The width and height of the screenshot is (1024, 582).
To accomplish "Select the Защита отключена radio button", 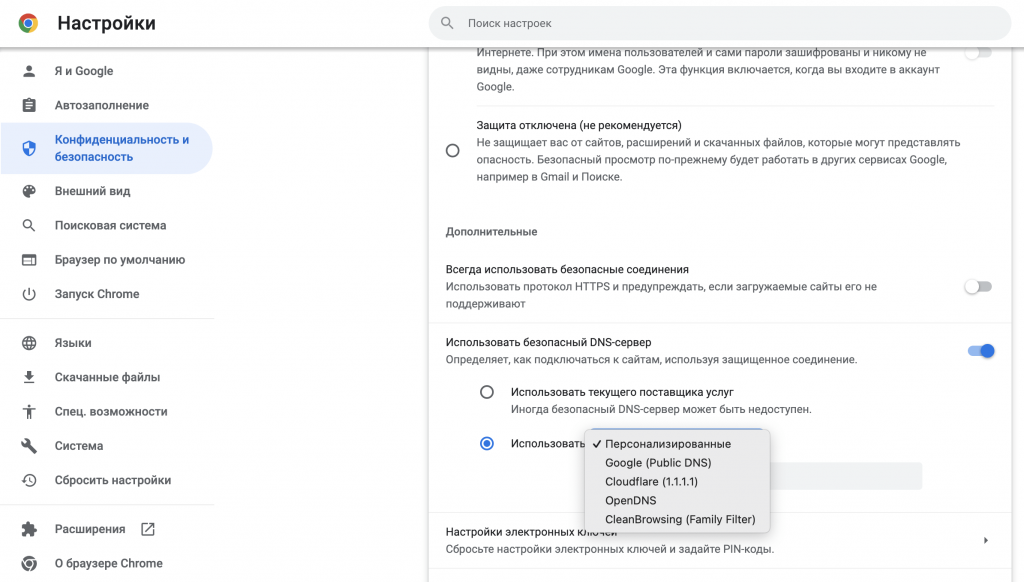I will 453,151.
